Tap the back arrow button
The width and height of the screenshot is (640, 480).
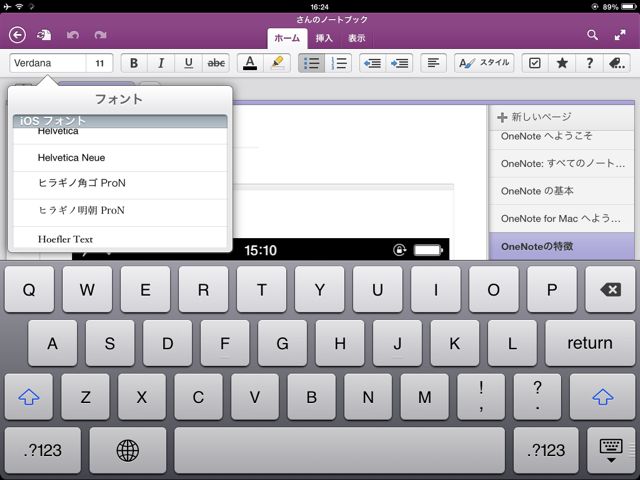tap(17, 35)
